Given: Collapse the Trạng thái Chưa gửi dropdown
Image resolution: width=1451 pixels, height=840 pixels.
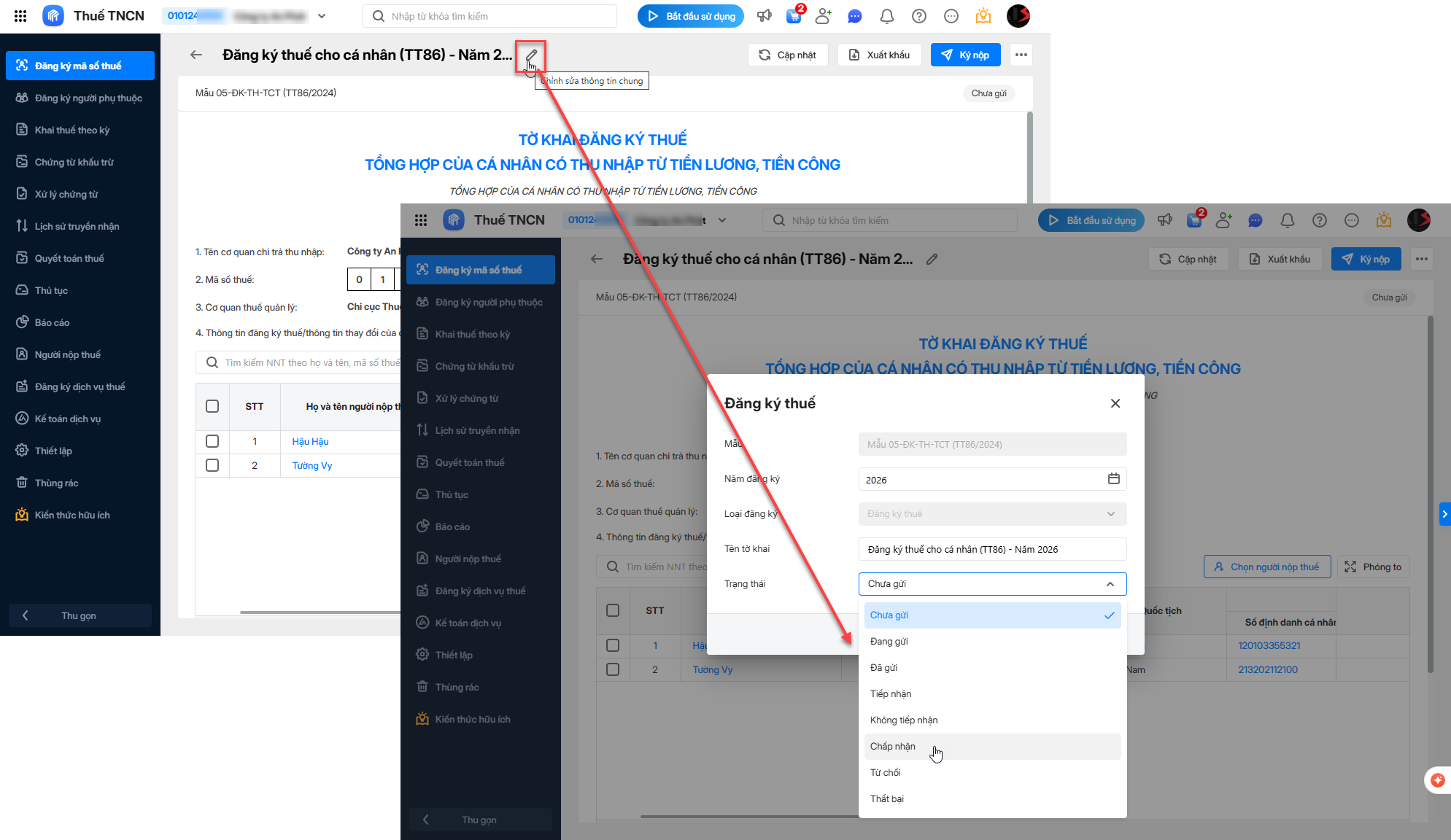Looking at the screenshot, I should click(x=1110, y=584).
